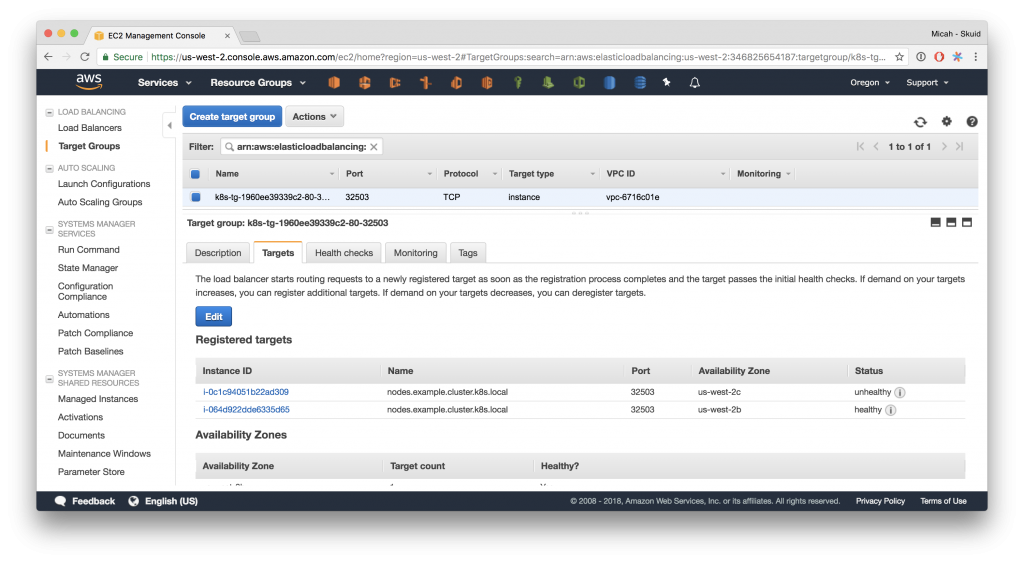Screen dimensions: 1024x563
Task: Click the filter search input field
Action: click(x=301, y=147)
